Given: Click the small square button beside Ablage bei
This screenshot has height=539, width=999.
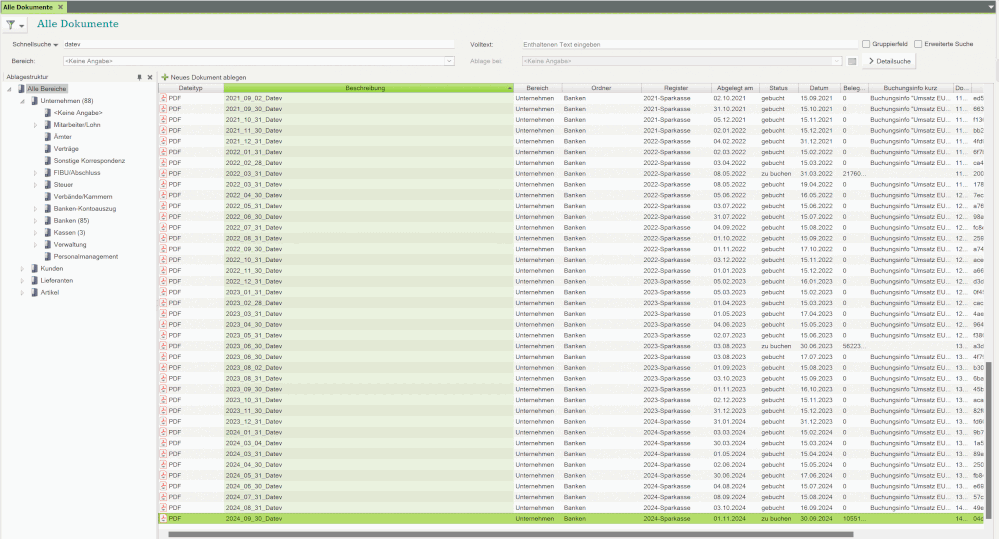Looking at the screenshot, I should (x=852, y=61).
